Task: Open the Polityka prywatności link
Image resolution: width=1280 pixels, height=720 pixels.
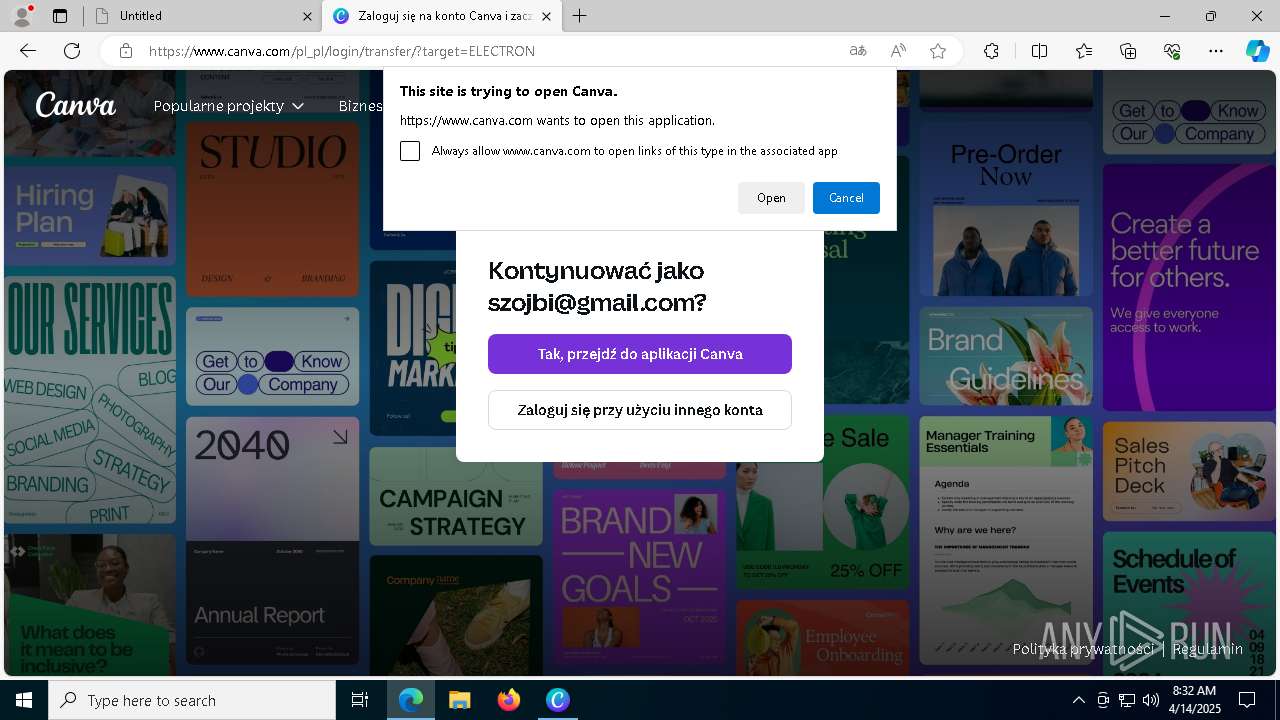Action: point(1083,649)
